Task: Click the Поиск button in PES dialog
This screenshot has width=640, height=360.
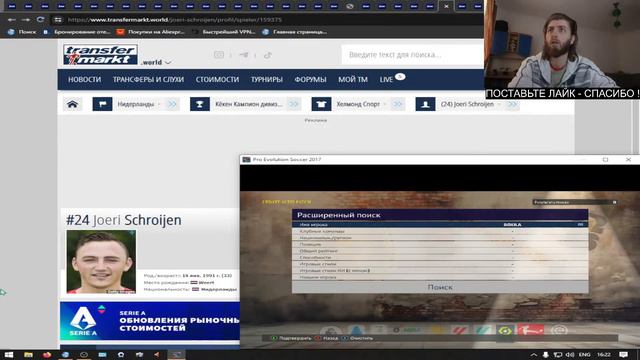Action: pyautogui.click(x=440, y=287)
